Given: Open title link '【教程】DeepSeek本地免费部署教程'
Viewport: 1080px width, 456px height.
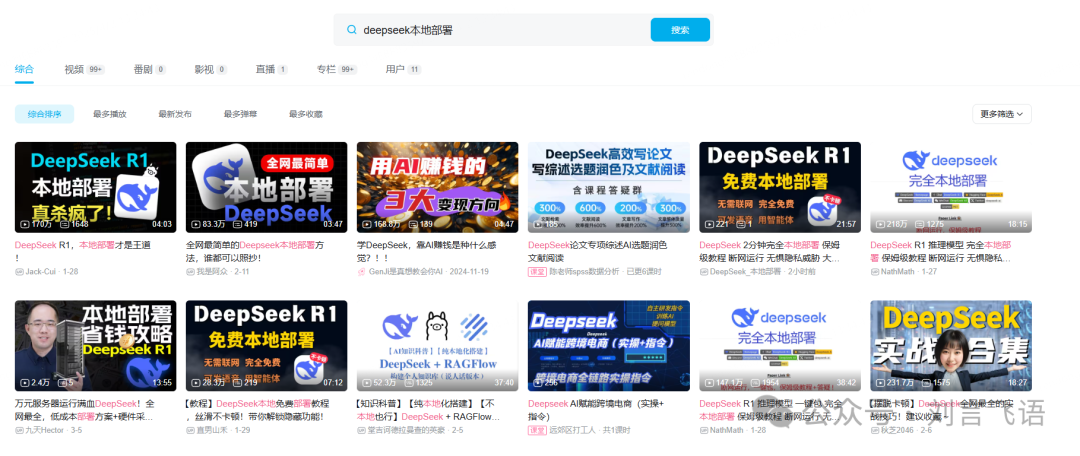Looking at the screenshot, I should [x=258, y=409].
